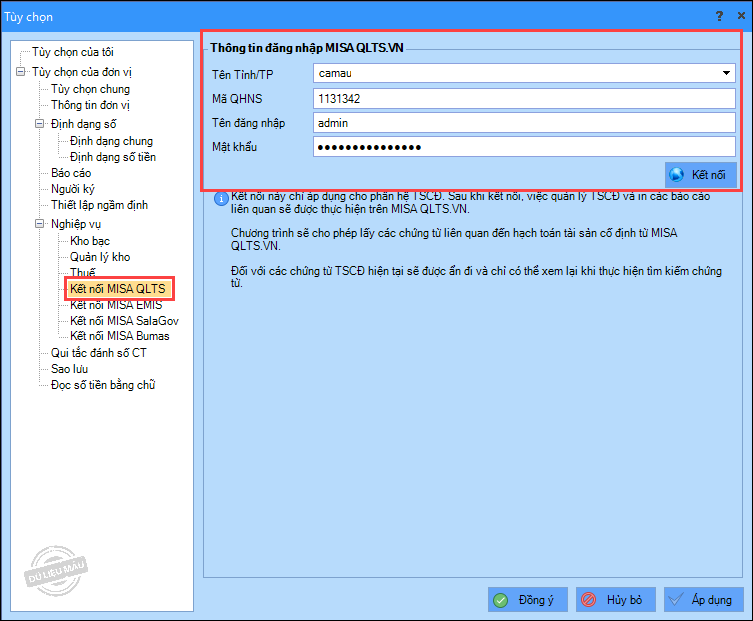The width and height of the screenshot is (753, 621).
Task: Select Định dạng số in the tree
Action: (x=84, y=124)
